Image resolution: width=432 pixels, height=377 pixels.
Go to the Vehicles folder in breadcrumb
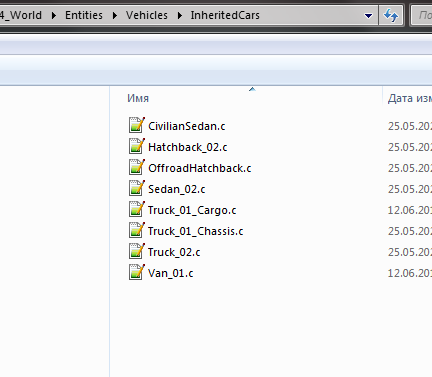147,15
